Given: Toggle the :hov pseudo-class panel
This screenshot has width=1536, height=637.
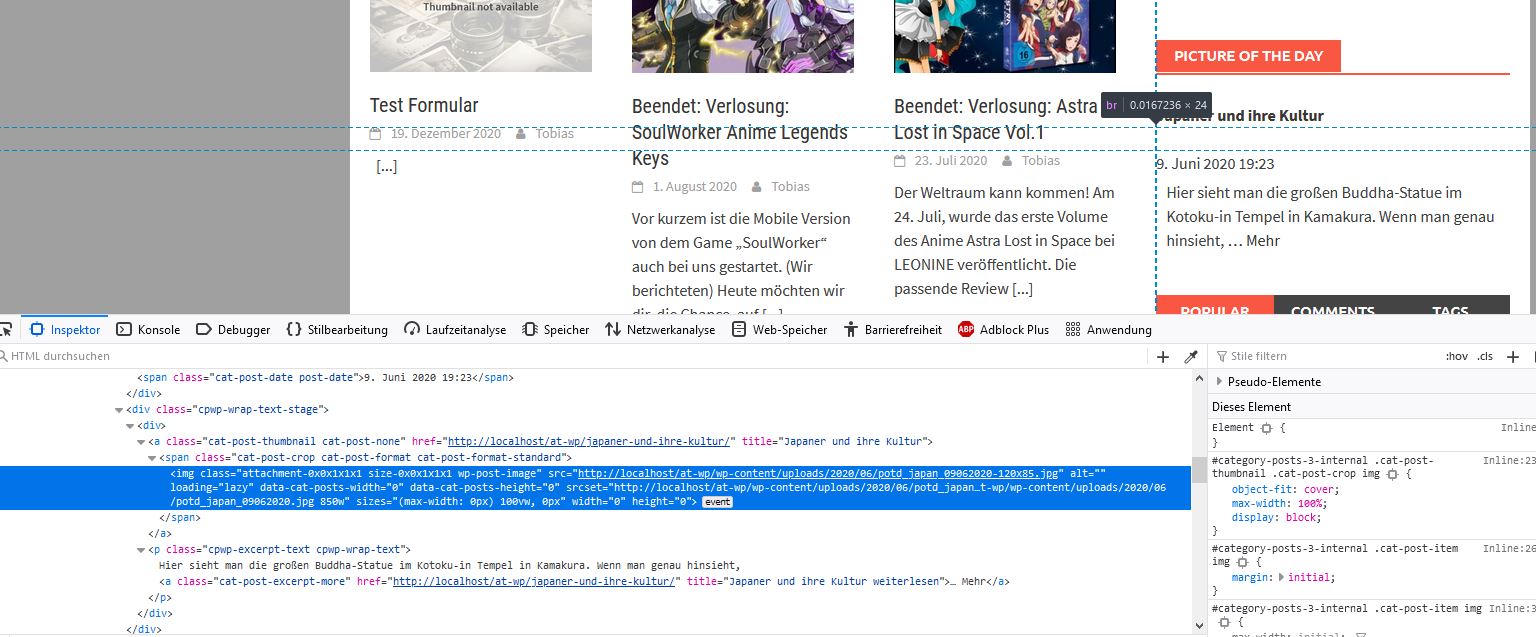Looking at the screenshot, I should coord(1456,357).
